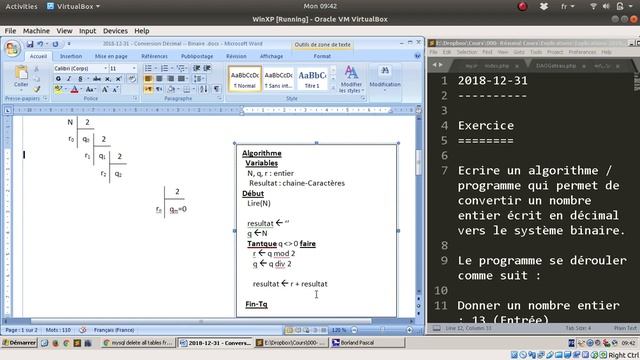Viewport: 640px width, 360px height.
Task: Clear formatting with the eraser icon
Action: point(132,79)
